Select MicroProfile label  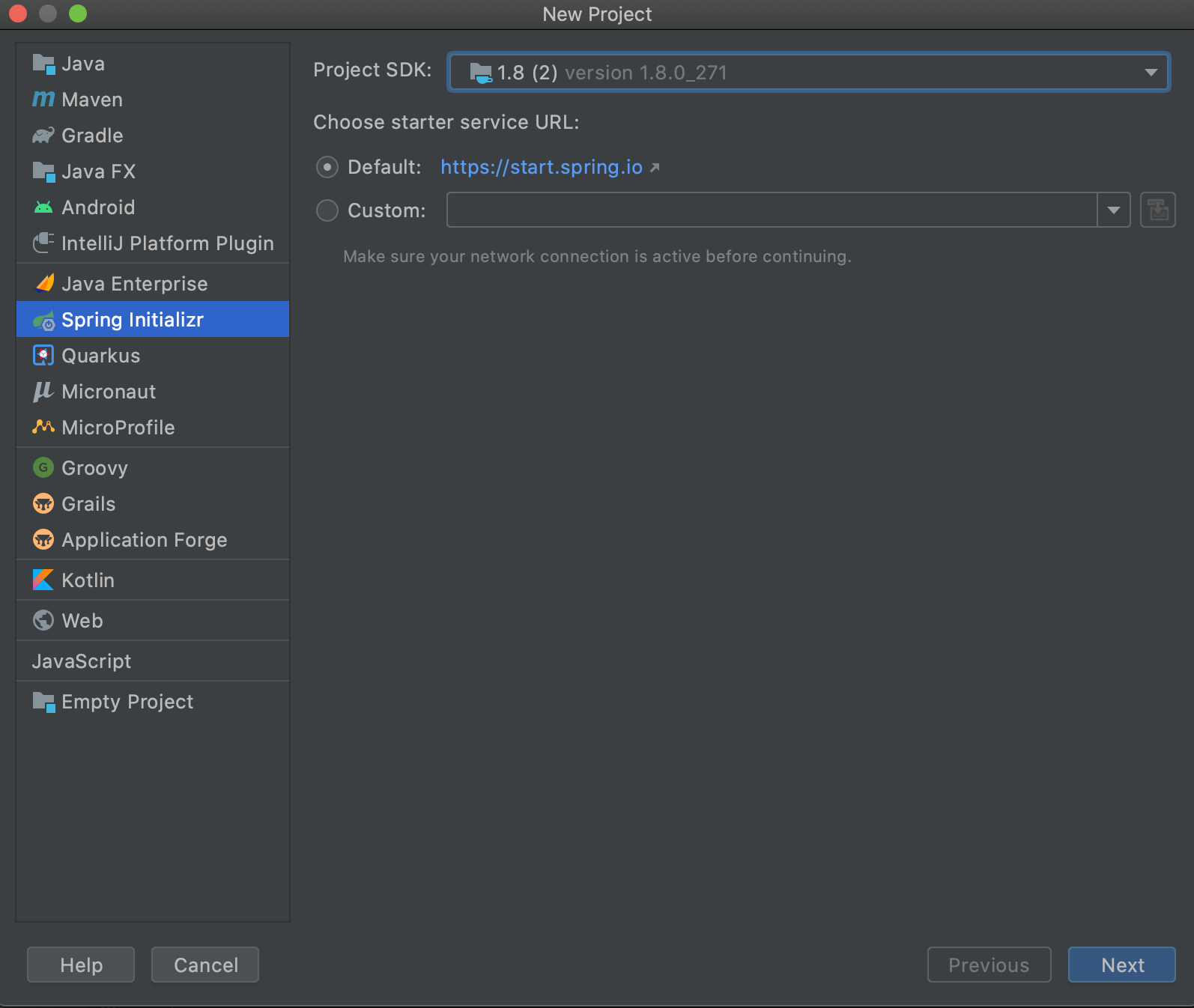click(118, 428)
